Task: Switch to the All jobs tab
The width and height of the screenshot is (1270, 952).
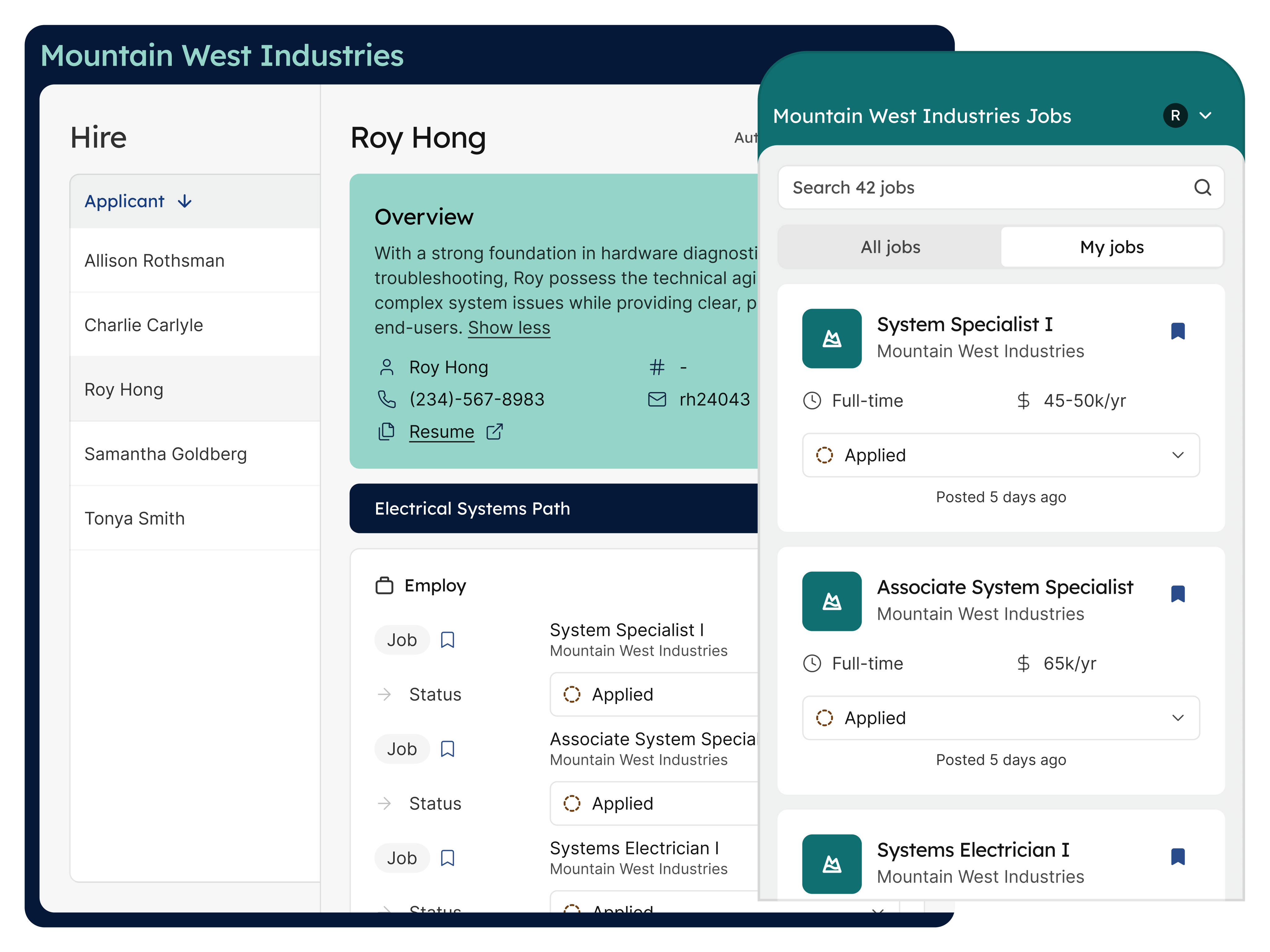Action: tap(890, 247)
